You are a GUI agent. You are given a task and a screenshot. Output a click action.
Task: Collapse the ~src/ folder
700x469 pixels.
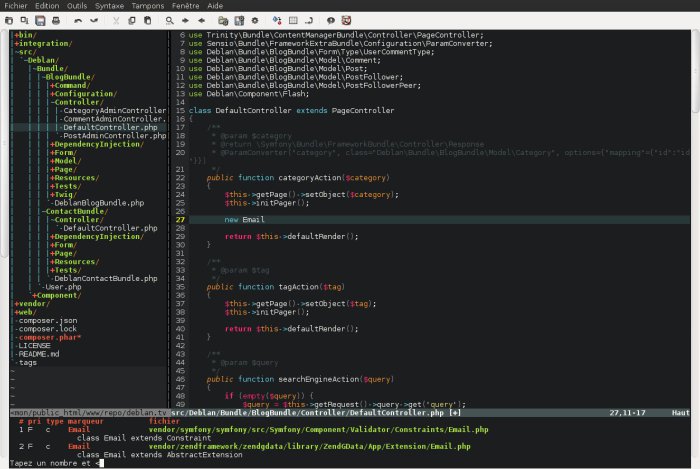[x=25, y=52]
